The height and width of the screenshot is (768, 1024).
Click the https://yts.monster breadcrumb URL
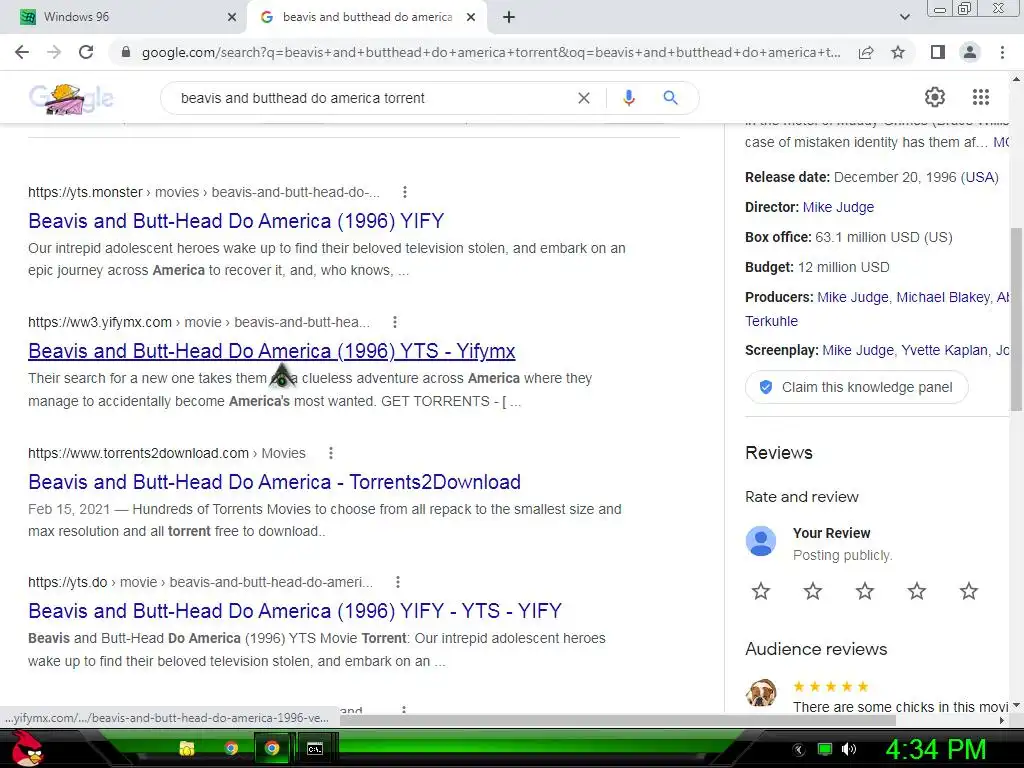85,192
